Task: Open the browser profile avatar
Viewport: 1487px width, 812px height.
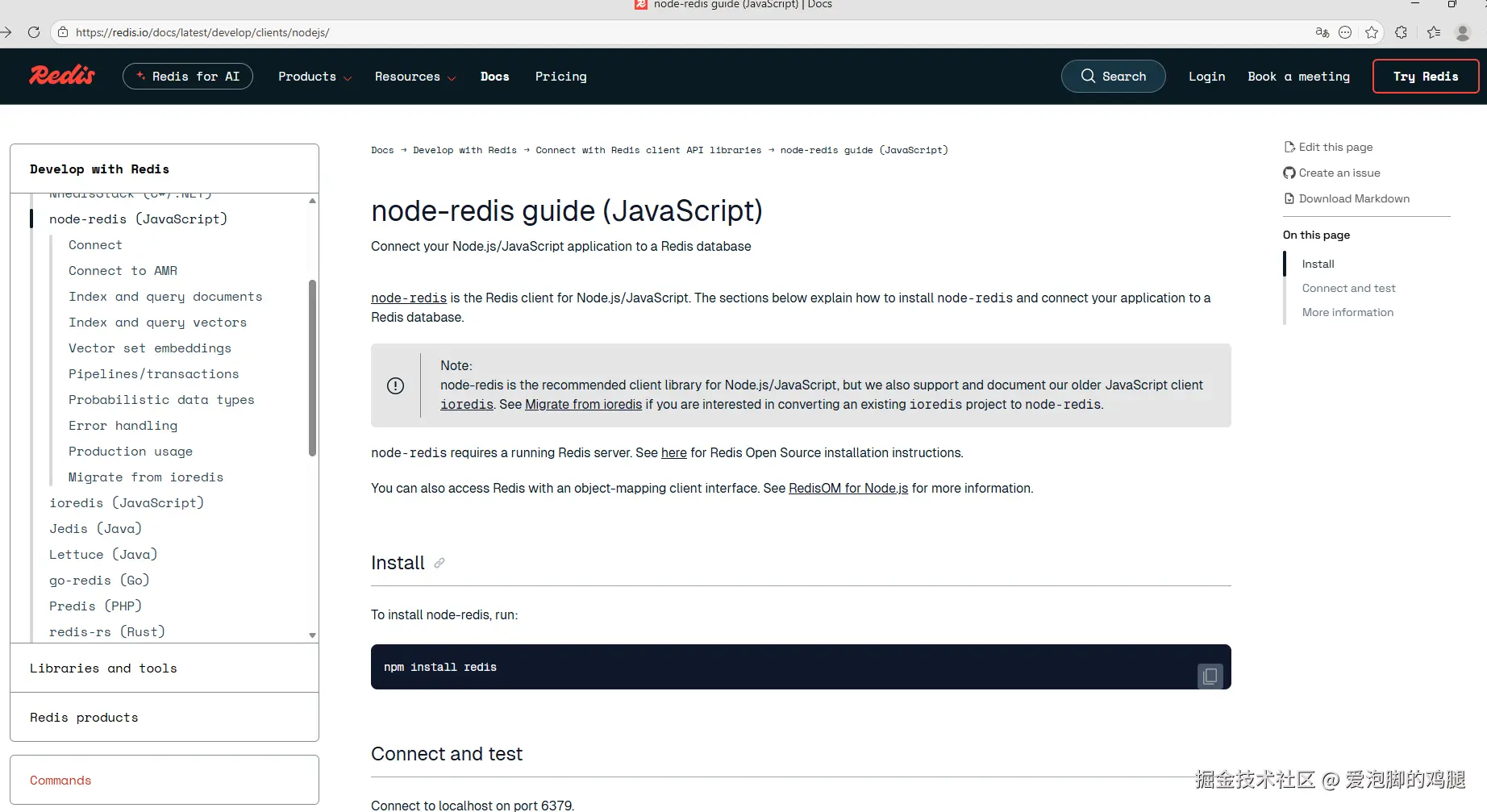Action: click(x=1462, y=32)
